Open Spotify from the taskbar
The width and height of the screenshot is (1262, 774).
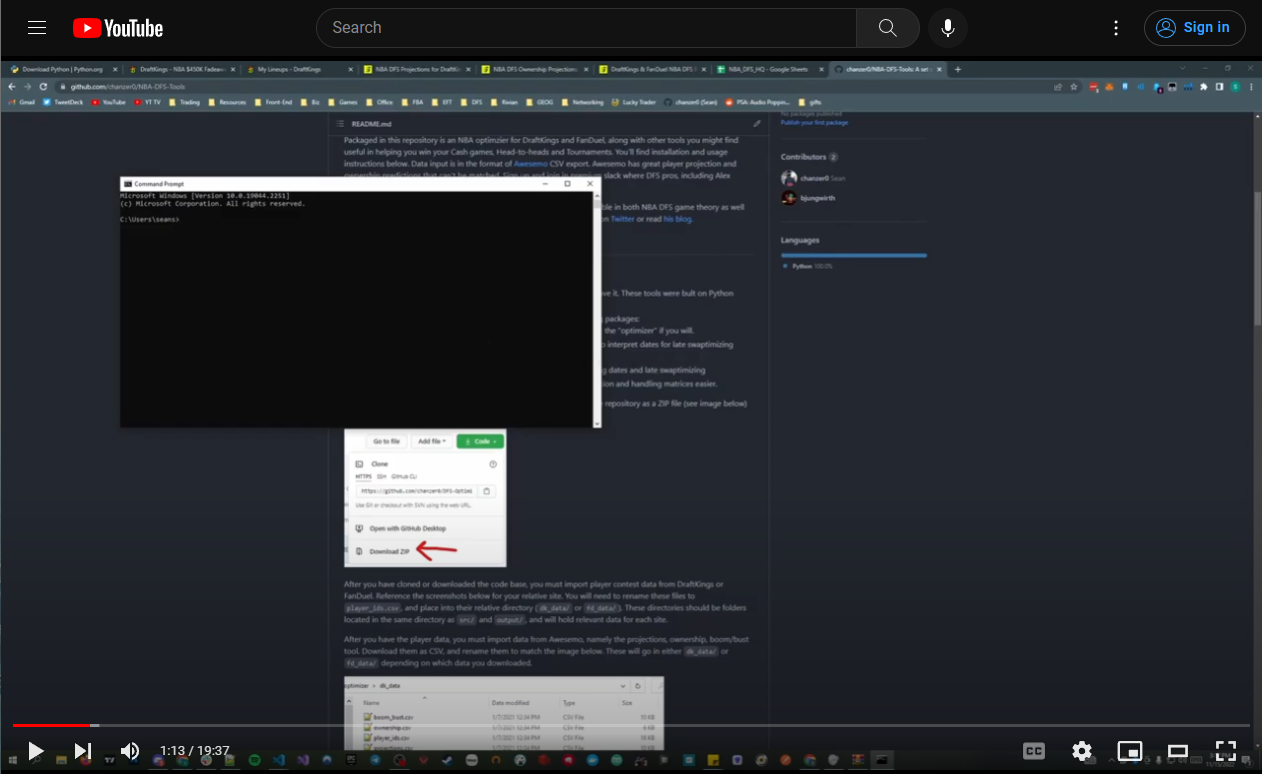click(x=253, y=760)
